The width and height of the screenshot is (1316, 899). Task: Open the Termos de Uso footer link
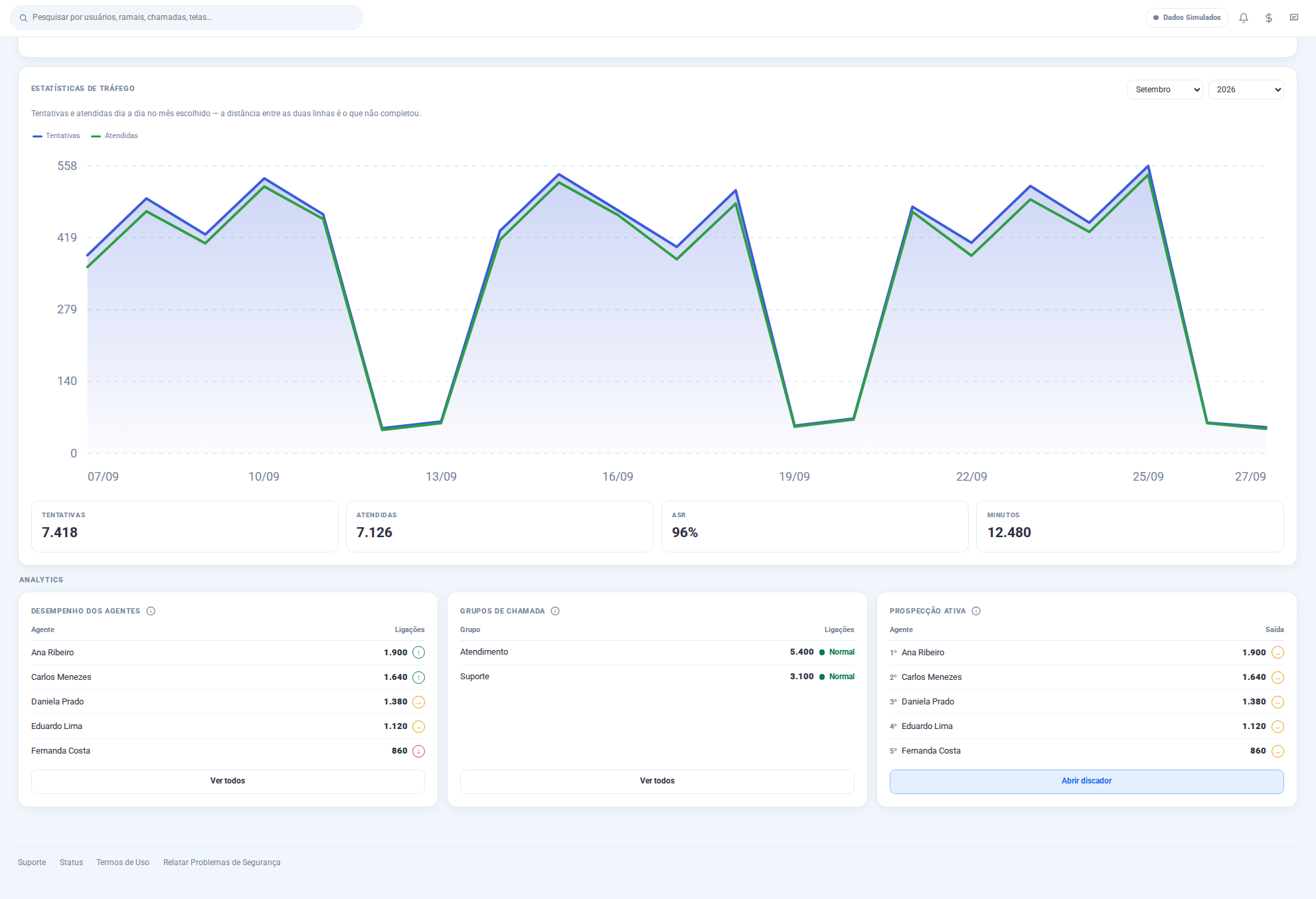(123, 862)
